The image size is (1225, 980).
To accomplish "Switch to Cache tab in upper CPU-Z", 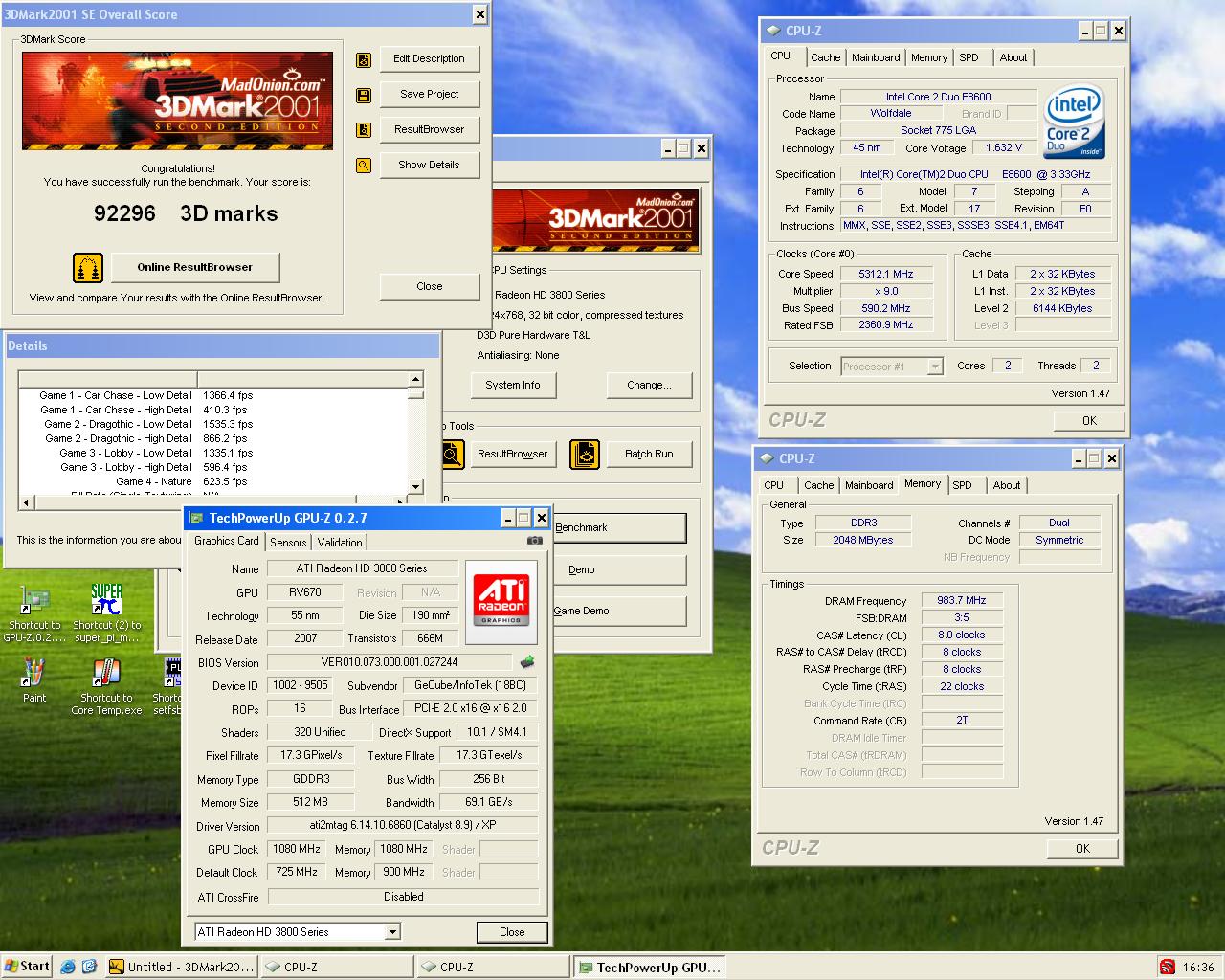I will pos(825,57).
